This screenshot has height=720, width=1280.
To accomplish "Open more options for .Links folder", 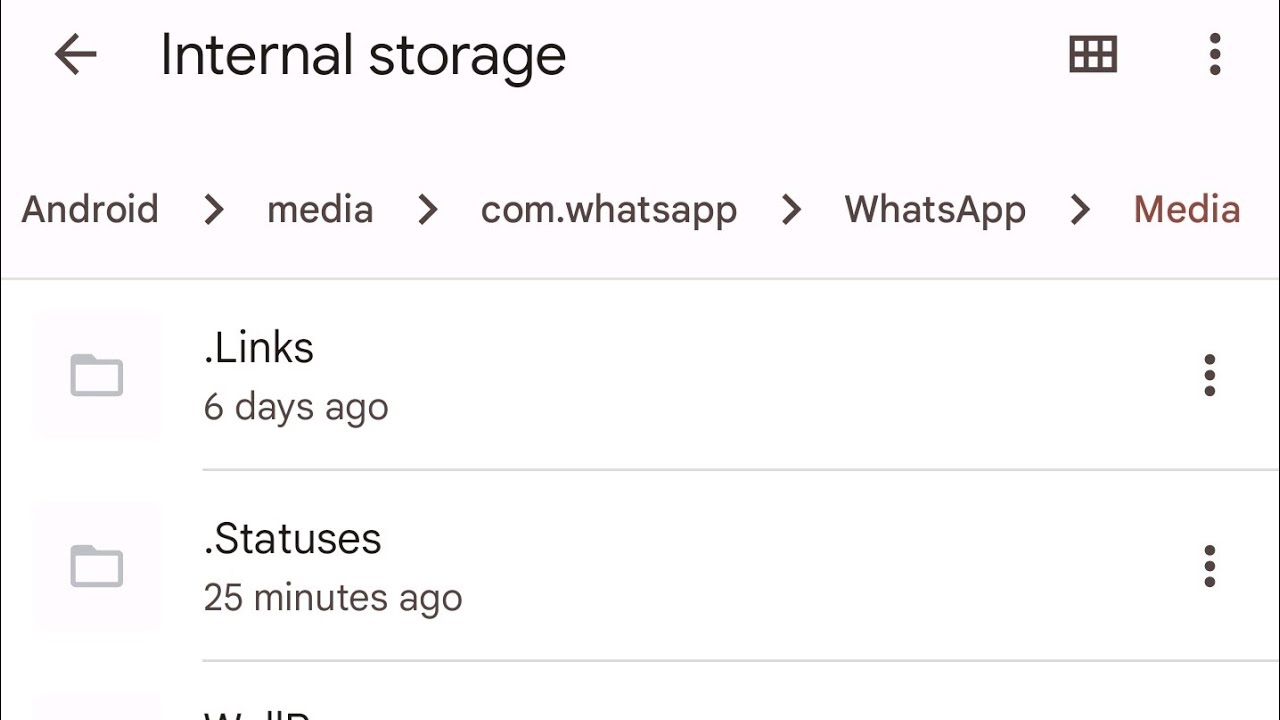I will [1210, 375].
